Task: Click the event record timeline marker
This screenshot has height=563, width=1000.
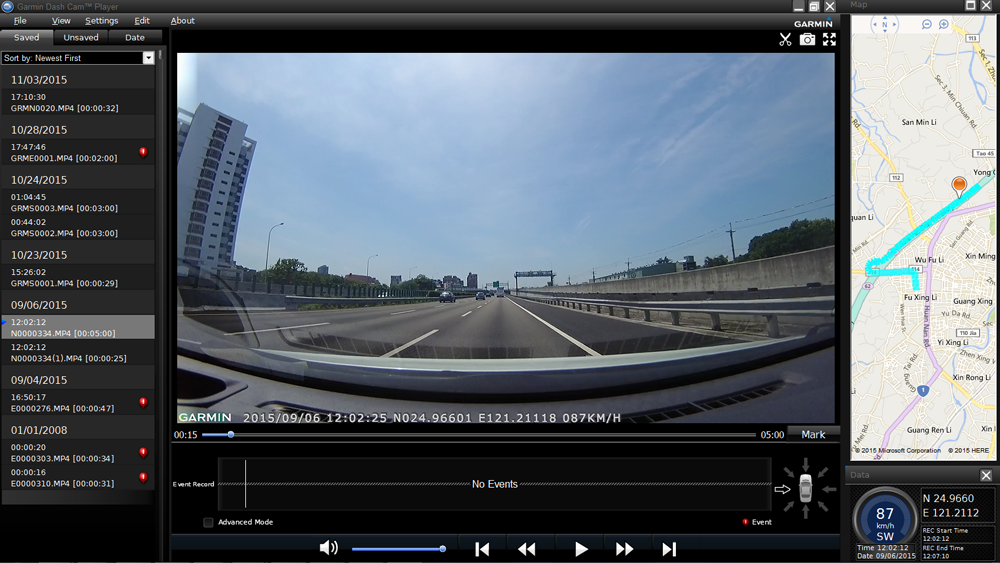Action: tap(245, 484)
